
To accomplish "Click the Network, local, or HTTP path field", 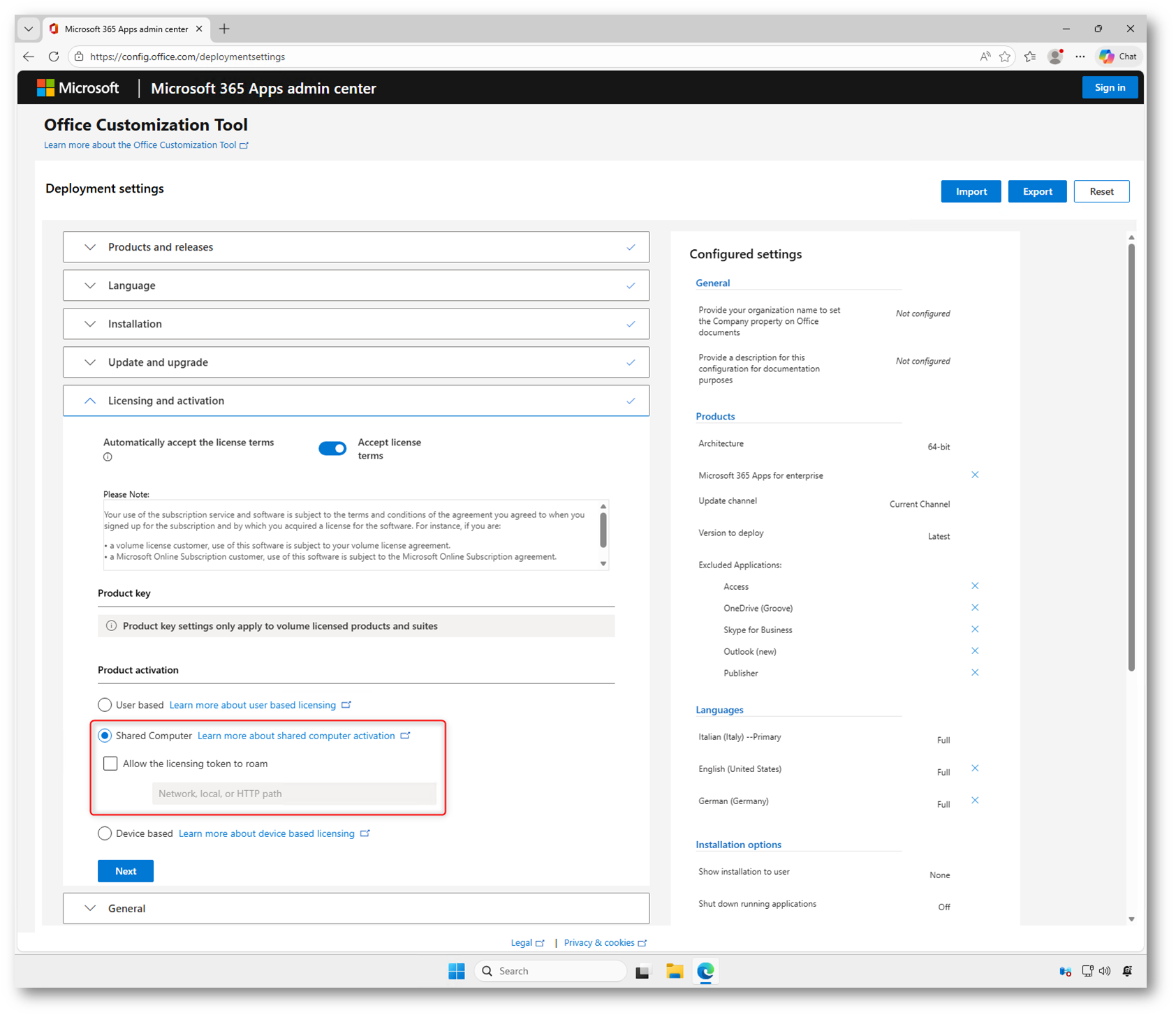I will point(294,794).
